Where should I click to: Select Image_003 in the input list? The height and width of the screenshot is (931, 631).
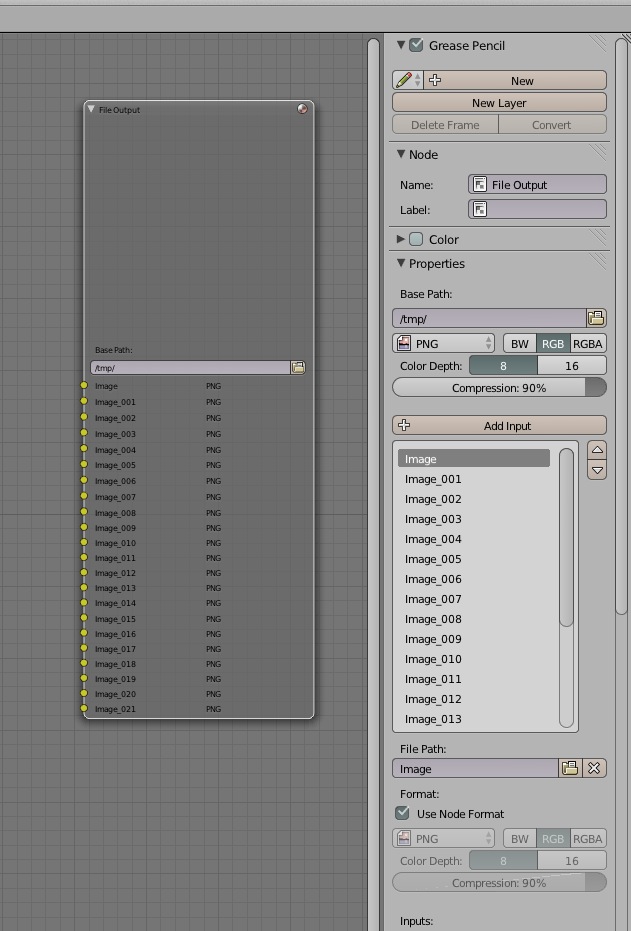pos(474,519)
